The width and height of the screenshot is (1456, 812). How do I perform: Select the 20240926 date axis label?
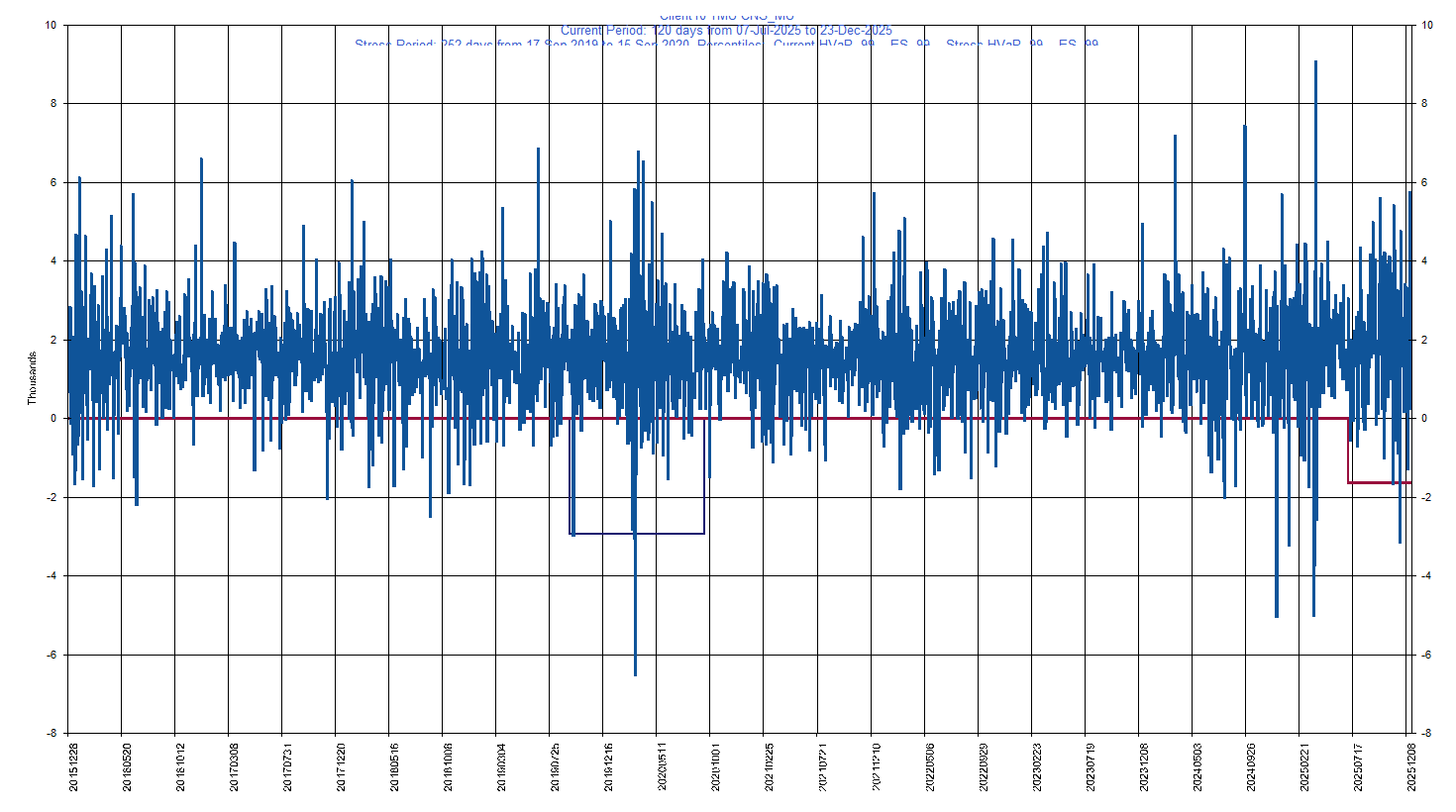coord(1251,766)
